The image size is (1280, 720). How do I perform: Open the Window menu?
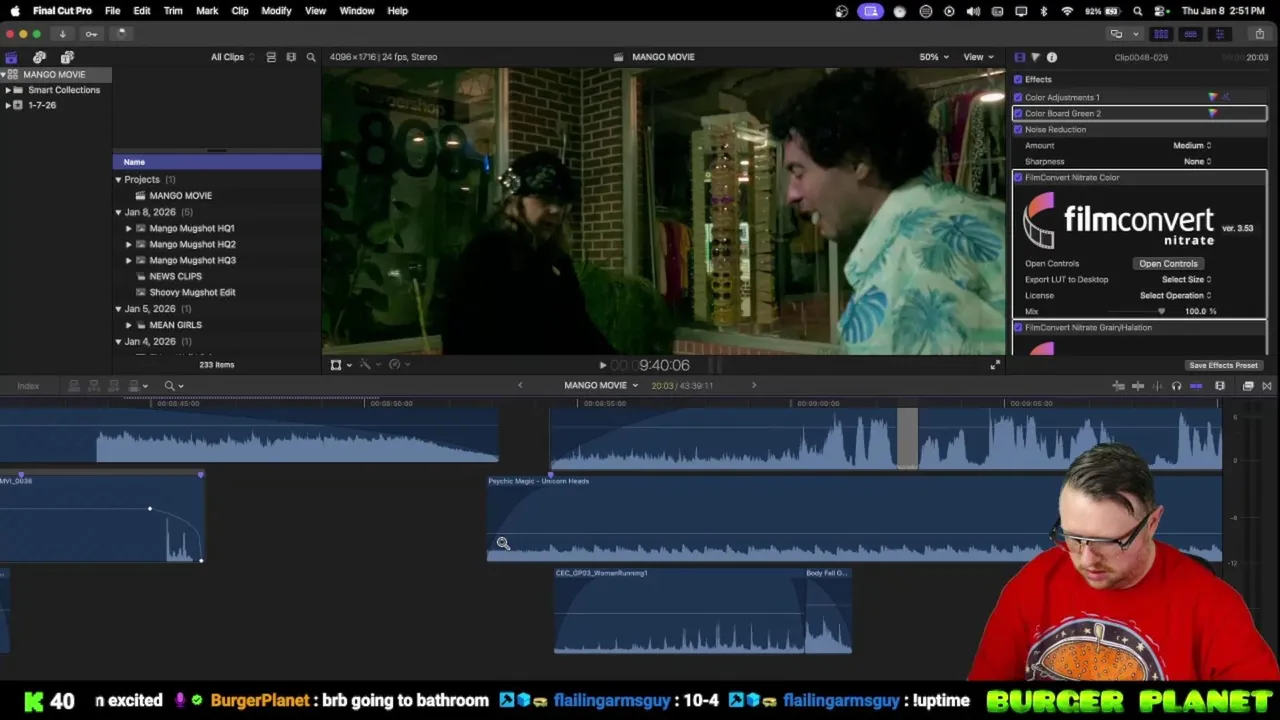pyautogui.click(x=357, y=11)
